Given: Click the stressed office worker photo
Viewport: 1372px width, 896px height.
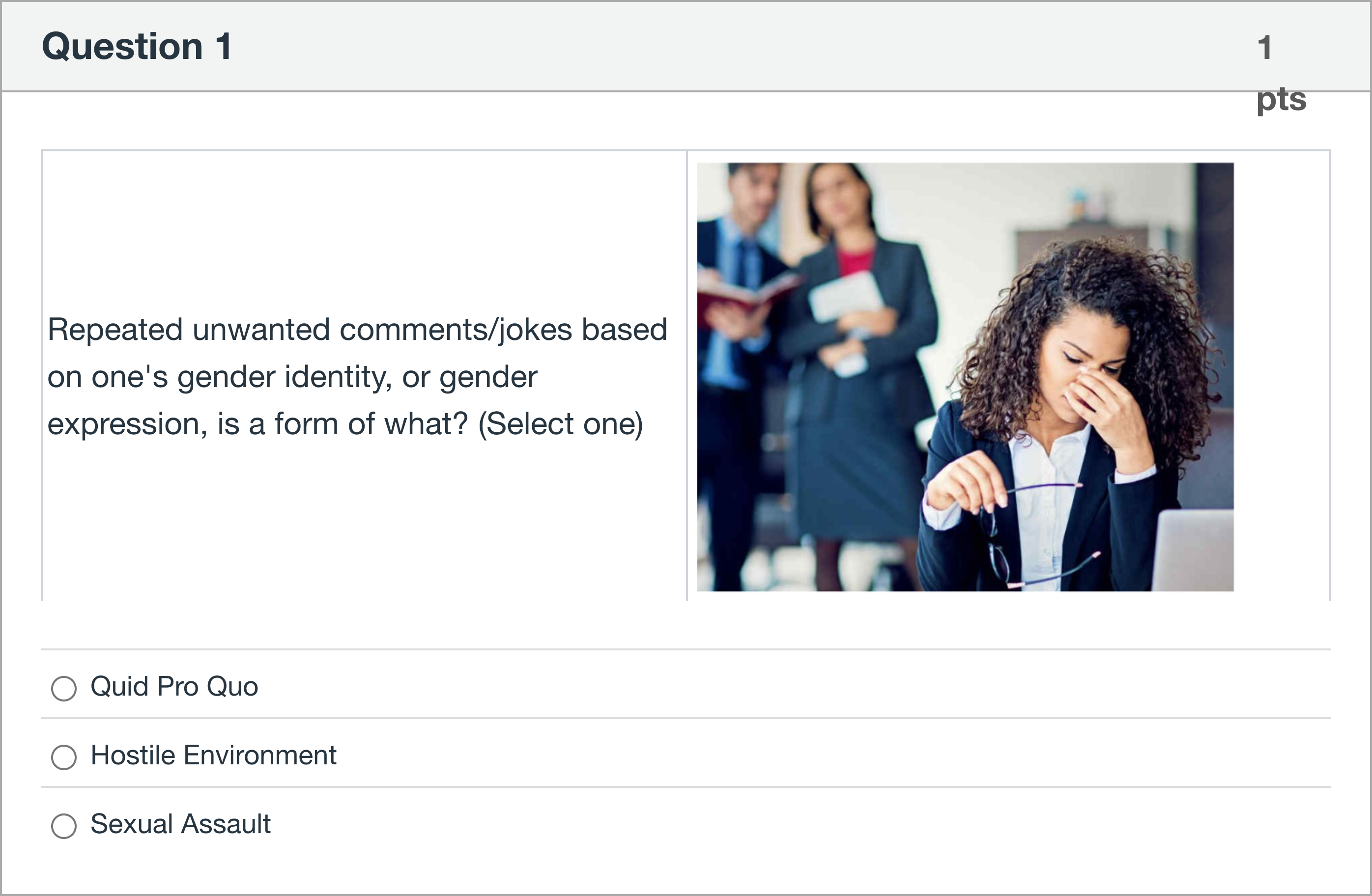Looking at the screenshot, I should tap(965, 377).
